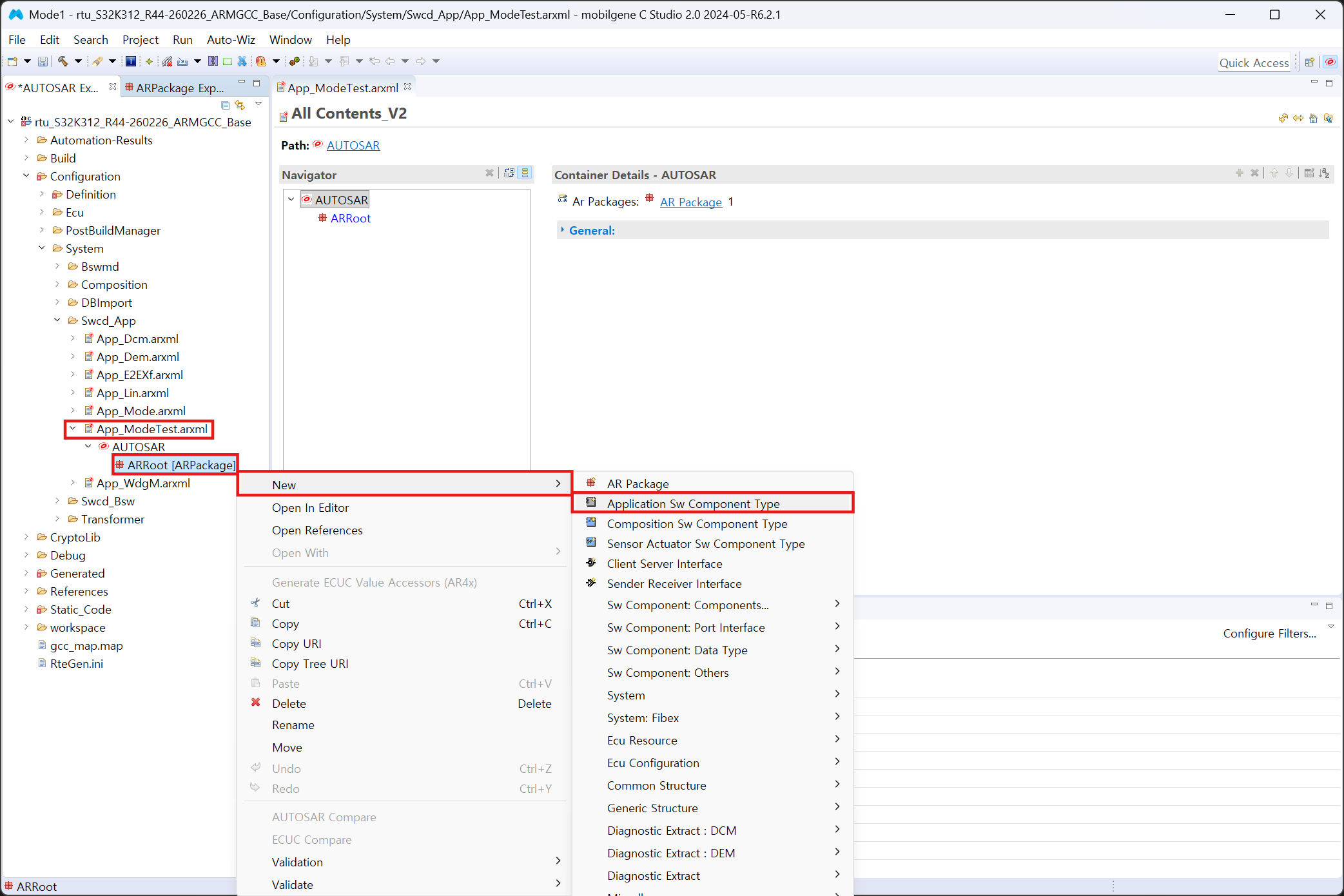Click the double-headed arrow icon in editor header

pyautogui.click(x=1298, y=118)
